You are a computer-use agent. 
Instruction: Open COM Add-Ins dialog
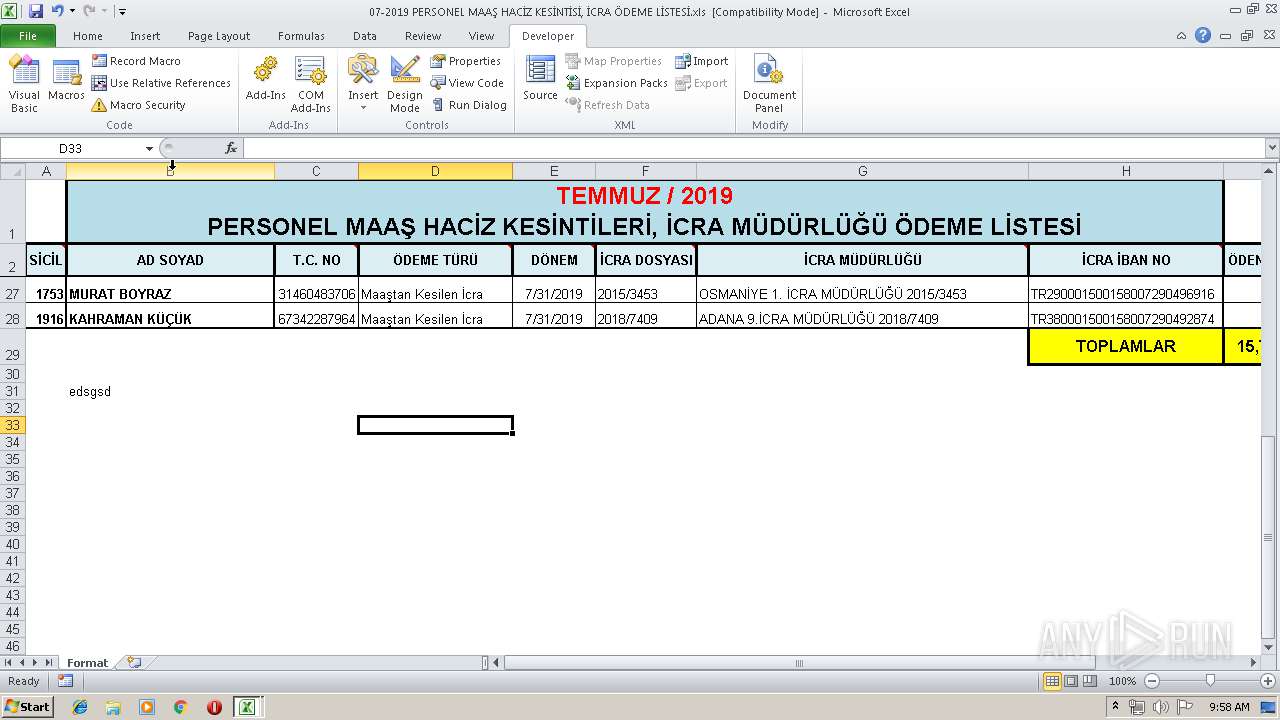[311, 84]
